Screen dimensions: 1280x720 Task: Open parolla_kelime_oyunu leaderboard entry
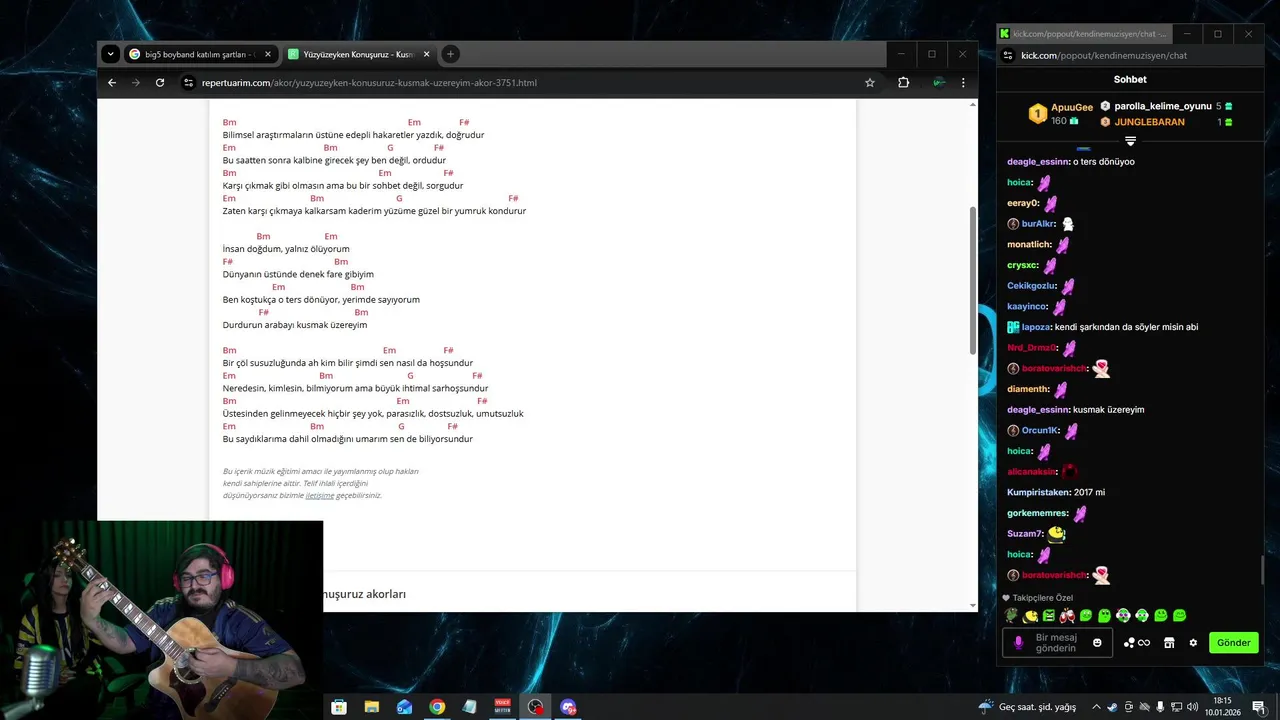[1166, 106]
